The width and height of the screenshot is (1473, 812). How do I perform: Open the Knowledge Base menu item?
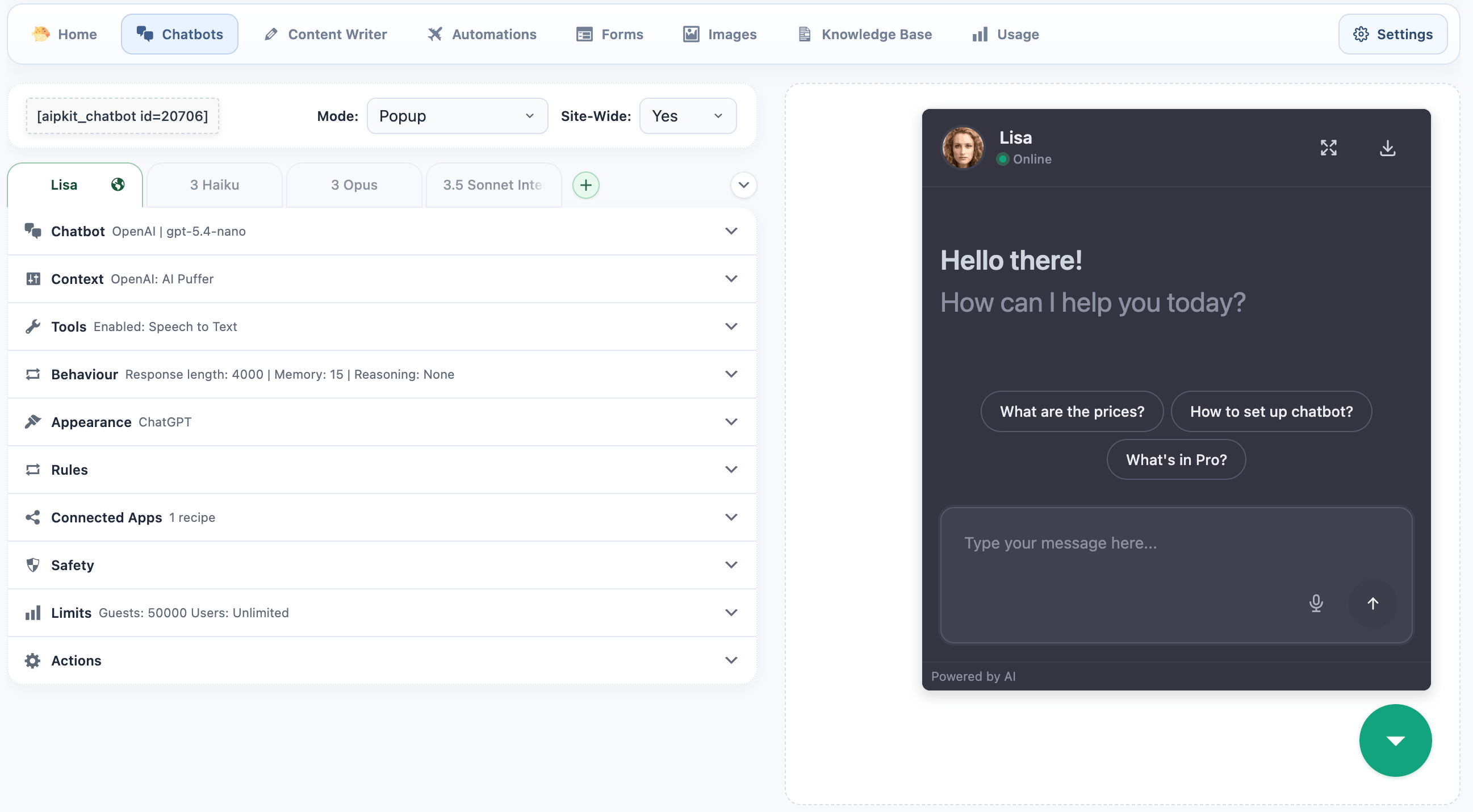tap(865, 34)
